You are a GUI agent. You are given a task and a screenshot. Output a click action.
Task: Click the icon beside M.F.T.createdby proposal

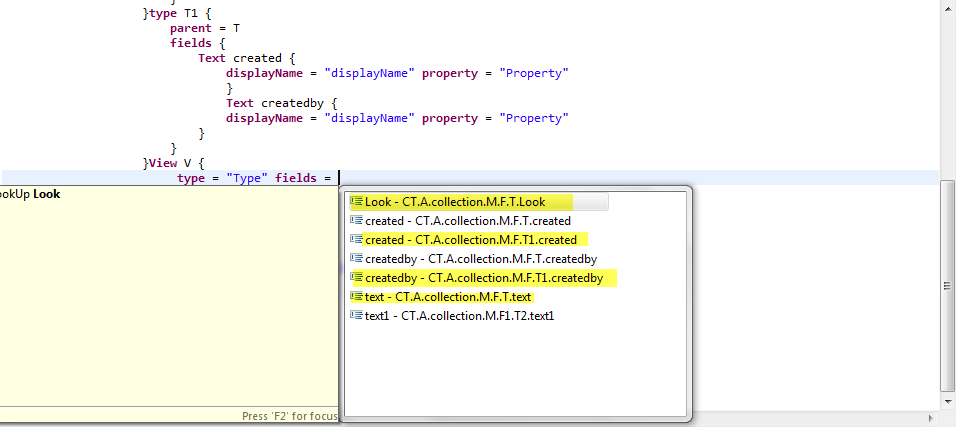[357, 259]
